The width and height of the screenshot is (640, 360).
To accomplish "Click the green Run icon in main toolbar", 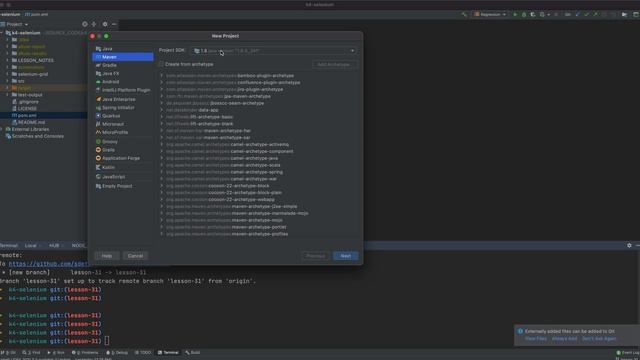I will (515, 14).
